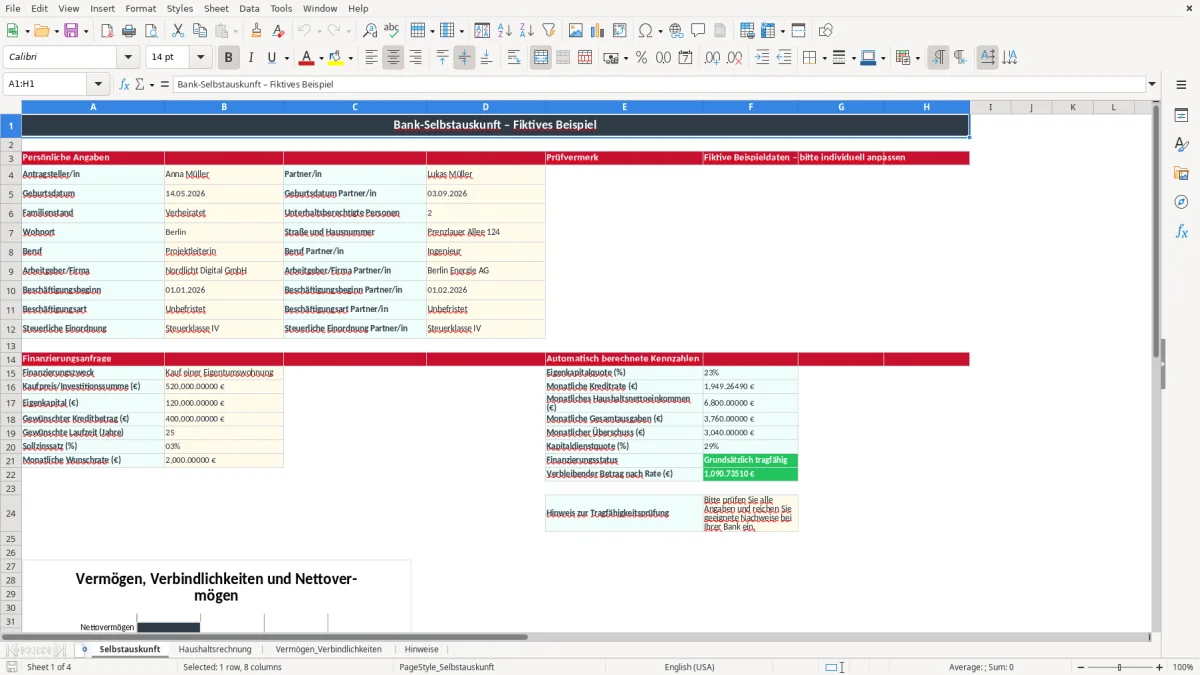Open the Borders dropdown arrow

click(x=823, y=58)
